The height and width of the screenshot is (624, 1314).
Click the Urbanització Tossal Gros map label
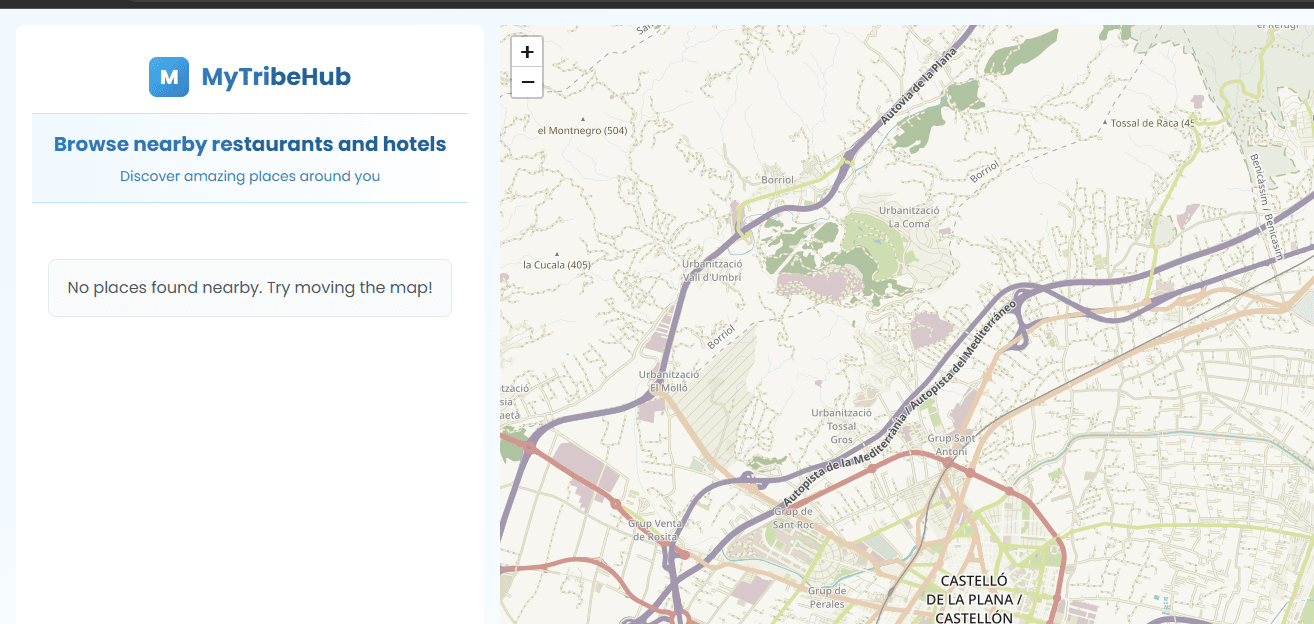point(841,426)
